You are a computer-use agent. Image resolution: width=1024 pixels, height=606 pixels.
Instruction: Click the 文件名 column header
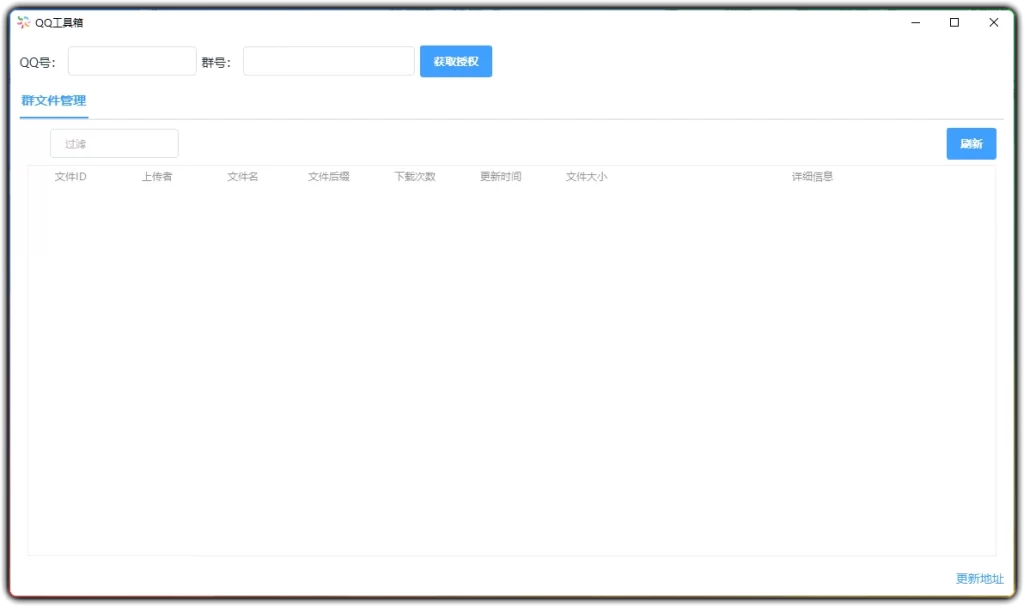241,175
